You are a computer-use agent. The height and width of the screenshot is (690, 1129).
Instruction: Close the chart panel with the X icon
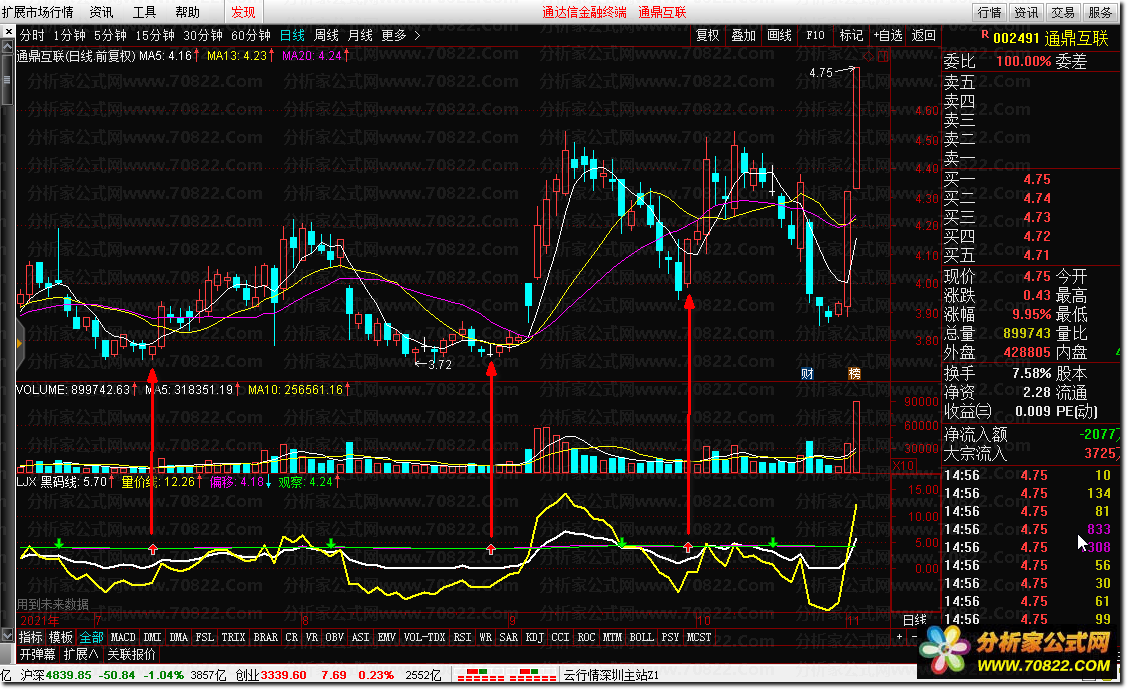pyautogui.click(x=8, y=32)
